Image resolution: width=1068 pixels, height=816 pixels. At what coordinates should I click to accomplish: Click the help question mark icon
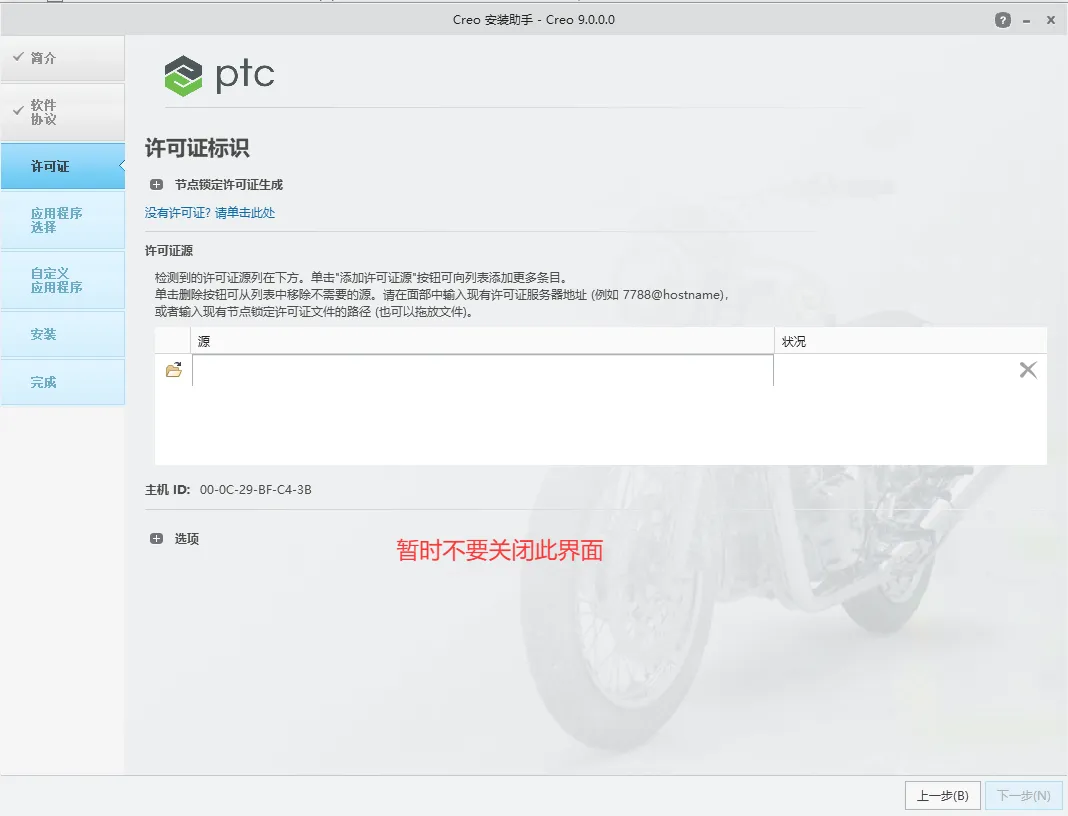point(1002,20)
